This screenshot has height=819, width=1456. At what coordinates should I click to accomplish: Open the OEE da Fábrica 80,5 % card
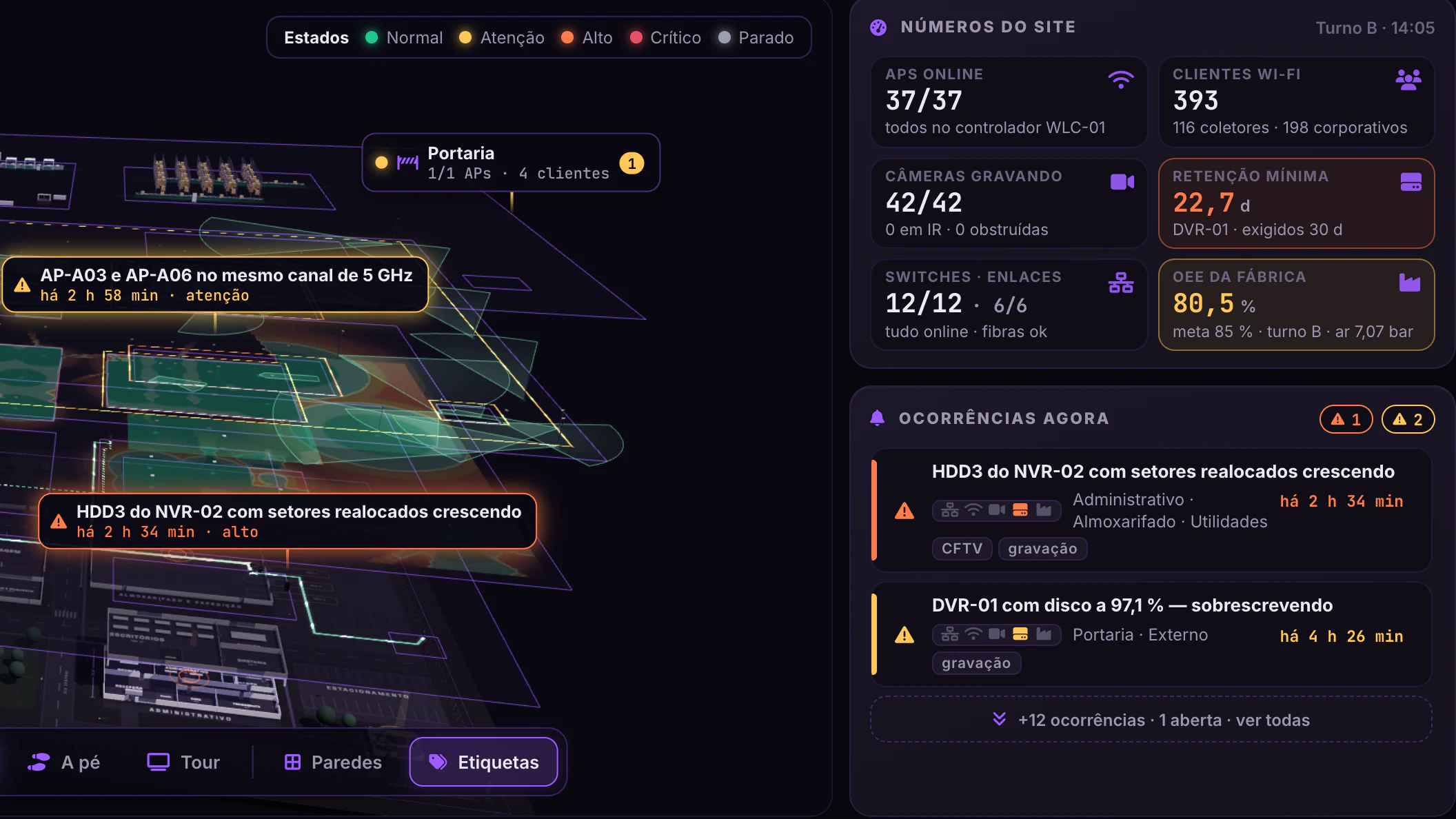[x=1296, y=305]
